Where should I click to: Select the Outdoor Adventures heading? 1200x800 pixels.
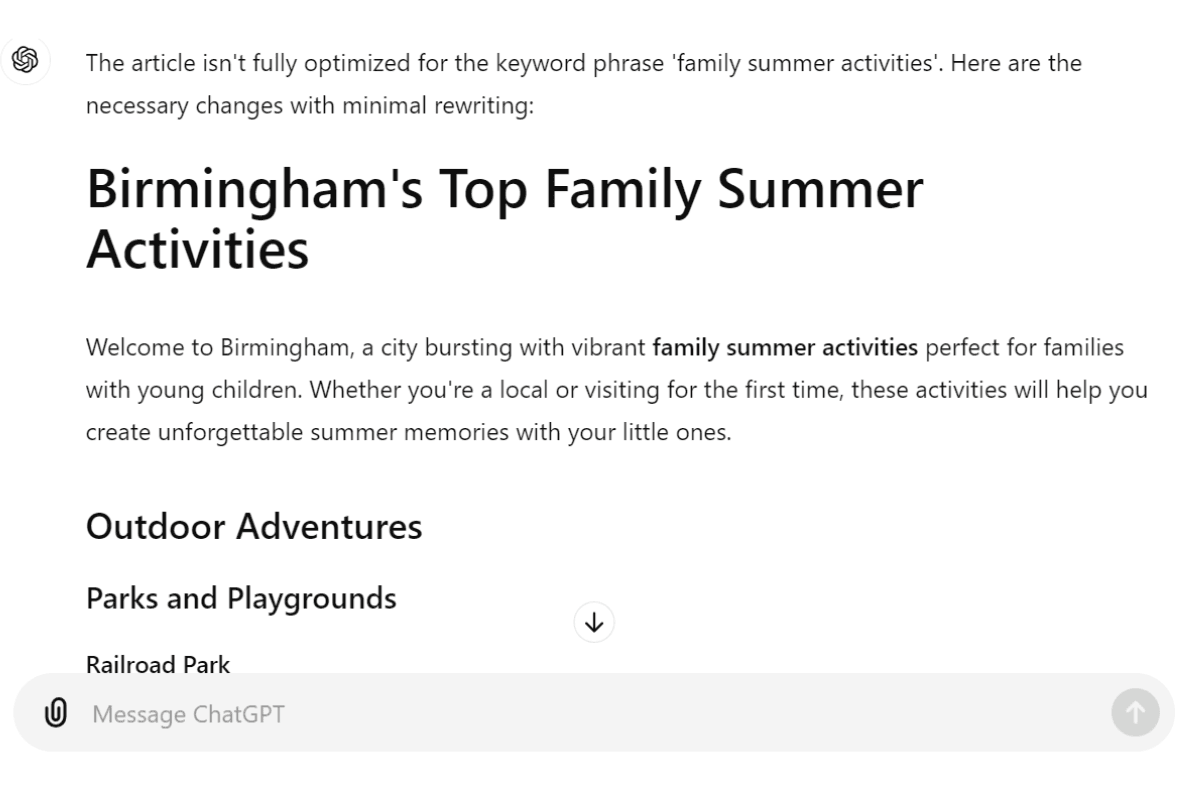click(x=254, y=526)
